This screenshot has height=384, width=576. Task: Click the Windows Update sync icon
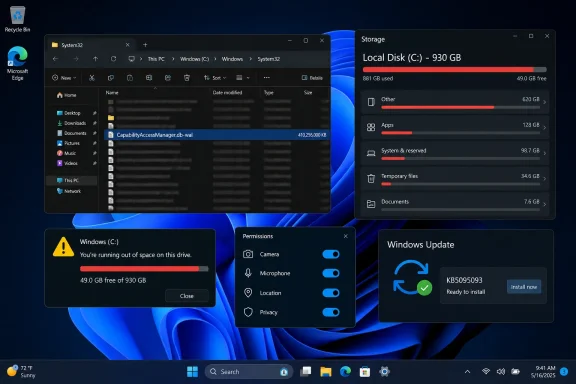(x=412, y=277)
